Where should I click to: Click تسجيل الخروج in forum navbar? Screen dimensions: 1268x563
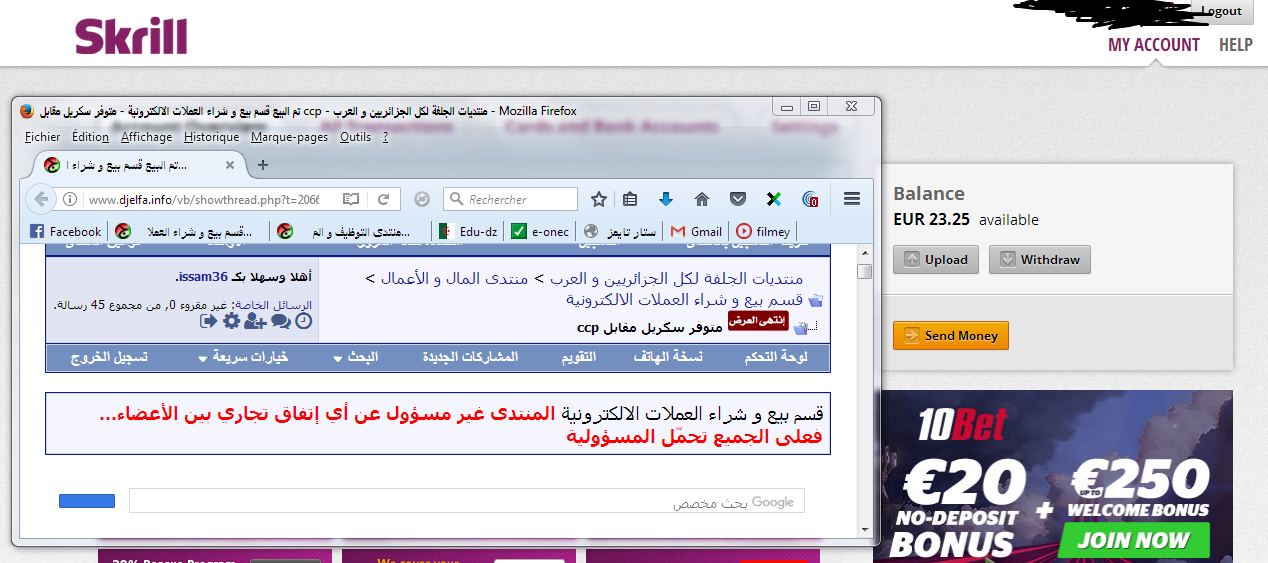pos(109,357)
